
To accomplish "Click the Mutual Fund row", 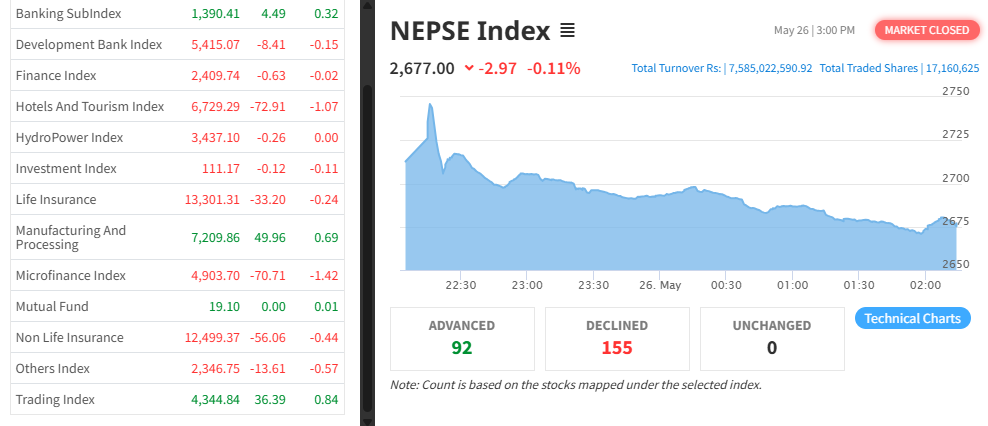I will coord(52,306).
